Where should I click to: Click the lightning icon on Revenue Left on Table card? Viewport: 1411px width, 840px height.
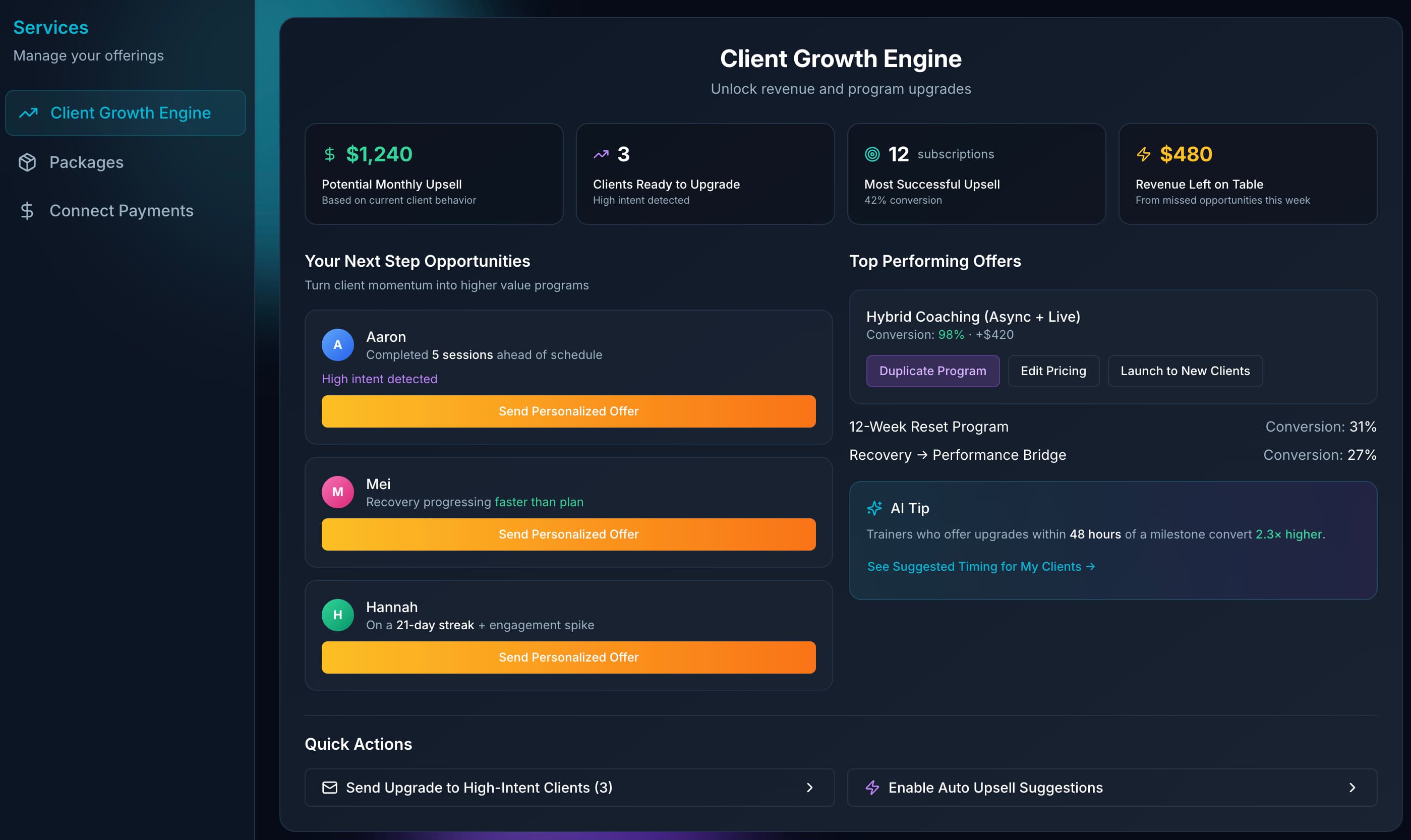1144,153
